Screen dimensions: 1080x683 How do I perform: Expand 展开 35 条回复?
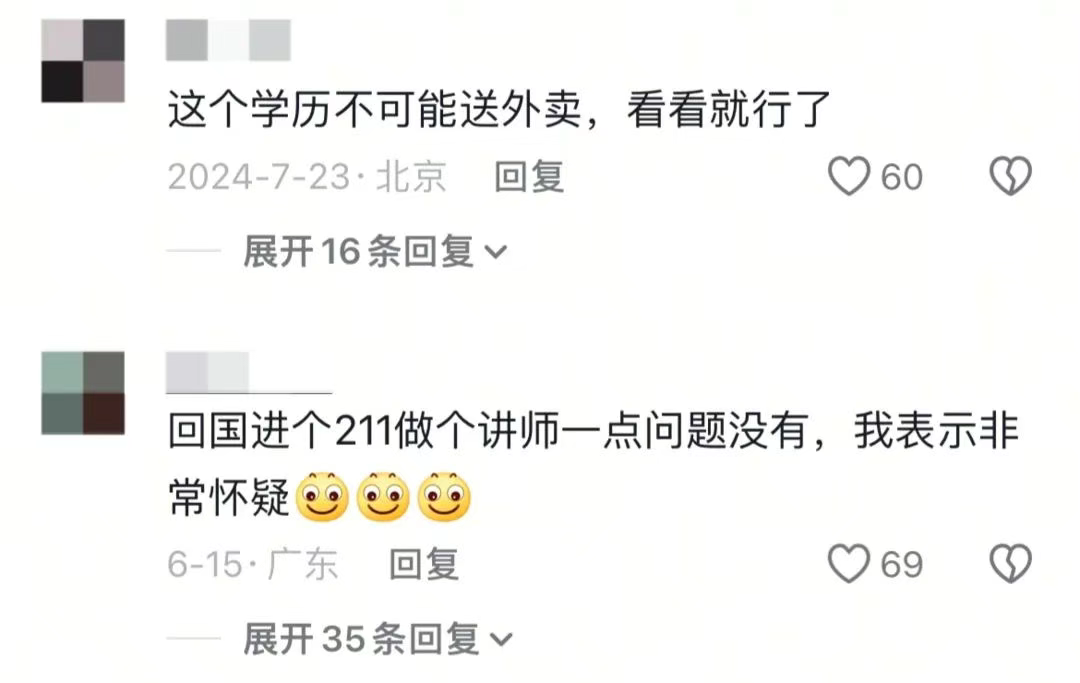point(377,639)
